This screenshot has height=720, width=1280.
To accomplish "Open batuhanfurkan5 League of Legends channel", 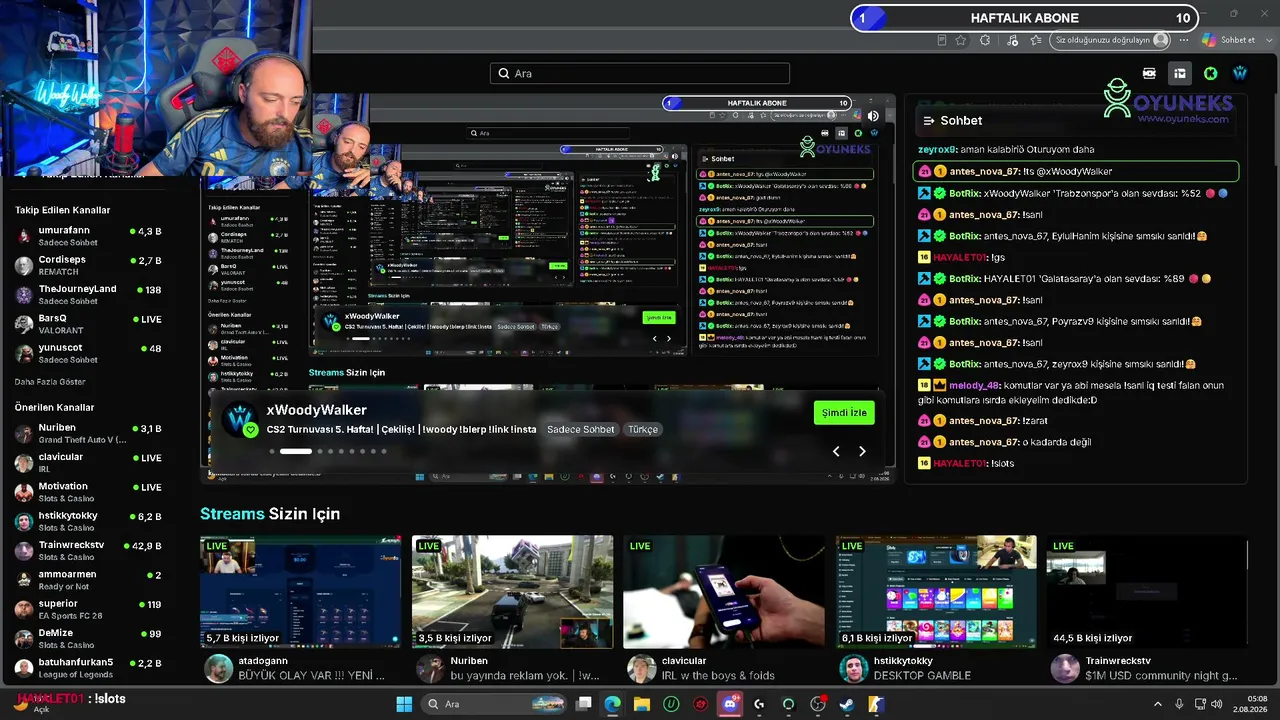I will tap(88, 667).
